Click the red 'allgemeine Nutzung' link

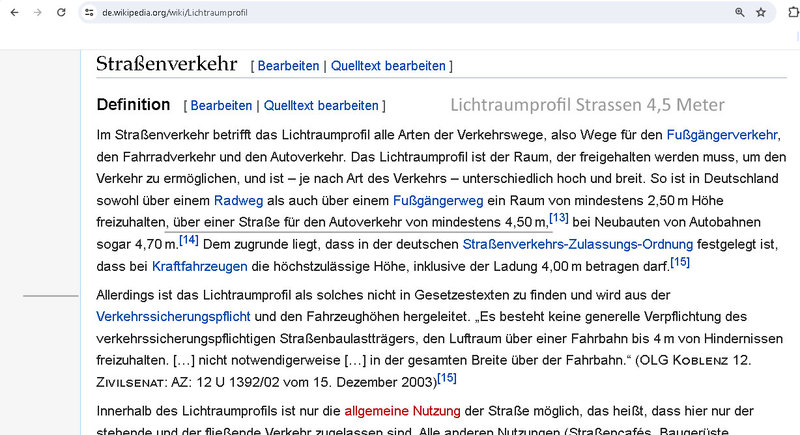click(x=402, y=411)
